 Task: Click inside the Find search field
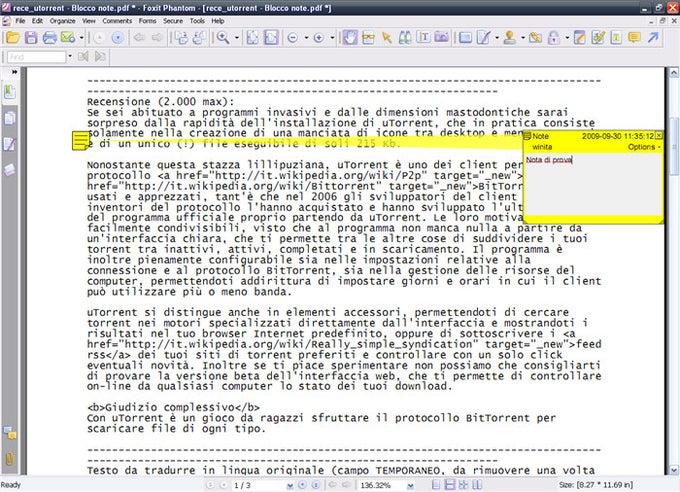point(36,57)
